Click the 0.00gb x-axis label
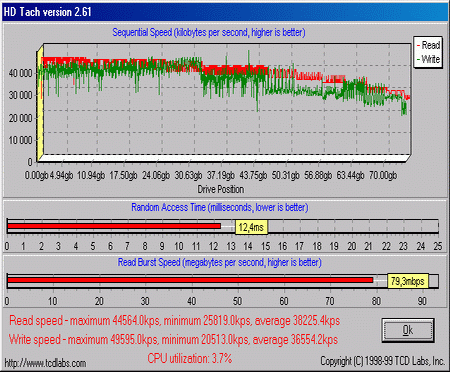This screenshot has height=372, width=450. pos(37,175)
